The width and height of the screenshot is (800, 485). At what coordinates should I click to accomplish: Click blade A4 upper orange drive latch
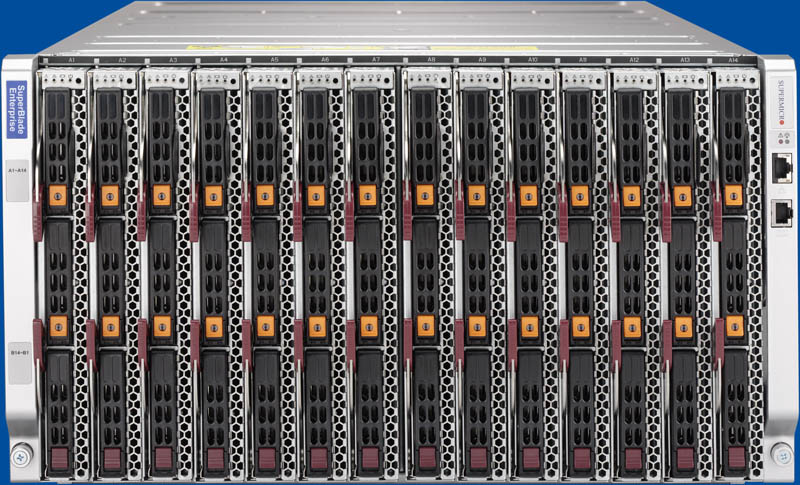[213, 196]
